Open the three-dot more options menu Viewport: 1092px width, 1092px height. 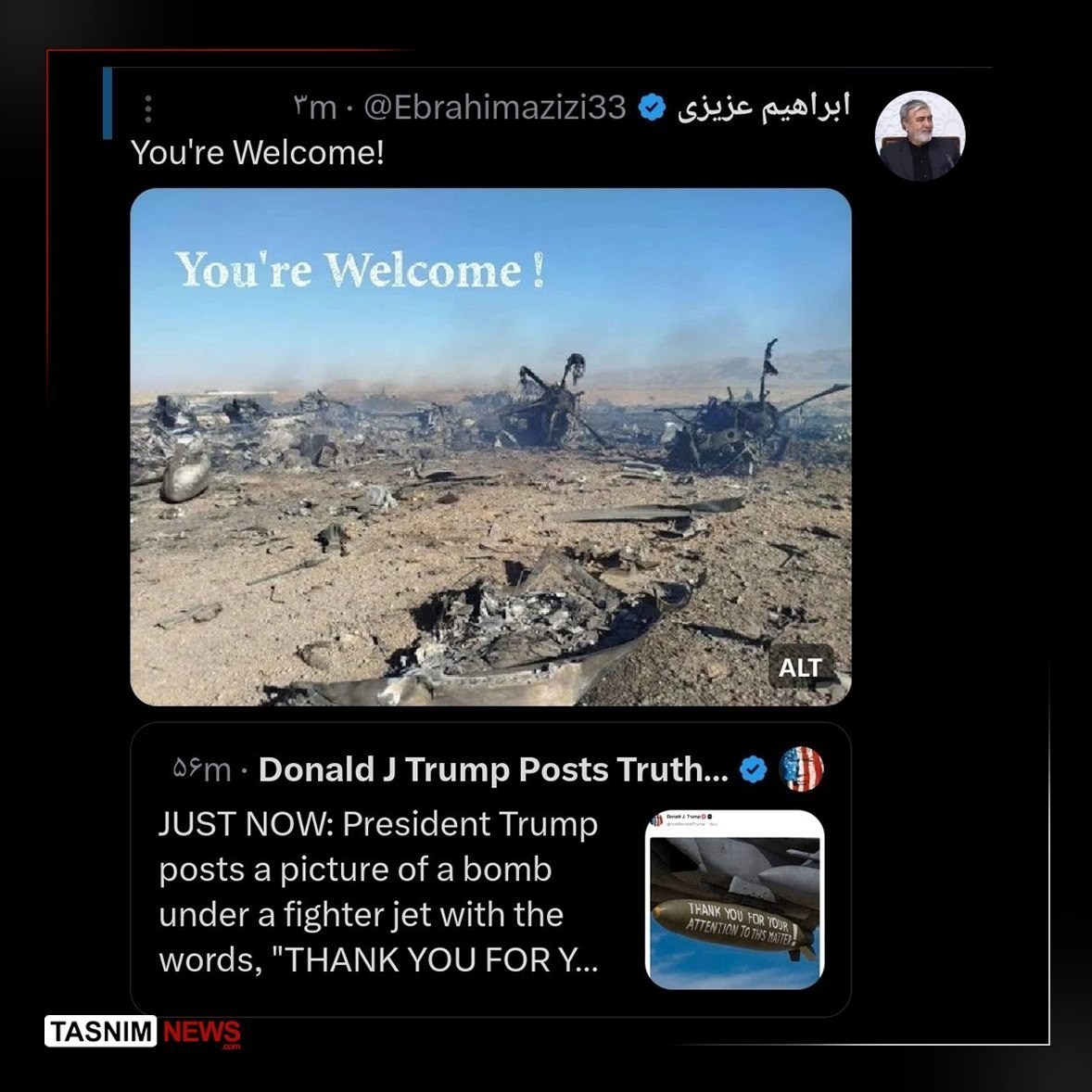147,108
